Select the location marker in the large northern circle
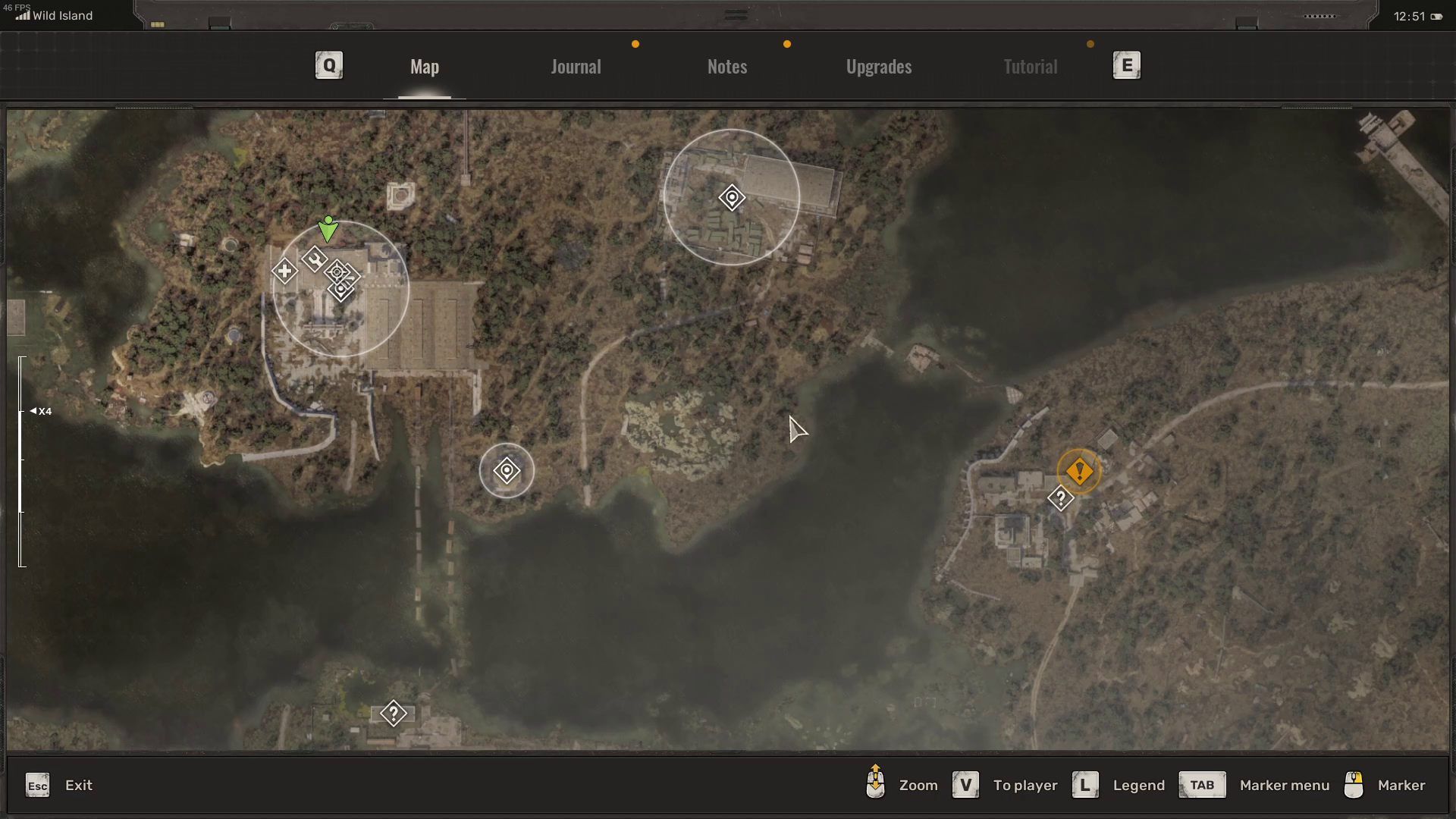 click(x=732, y=198)
